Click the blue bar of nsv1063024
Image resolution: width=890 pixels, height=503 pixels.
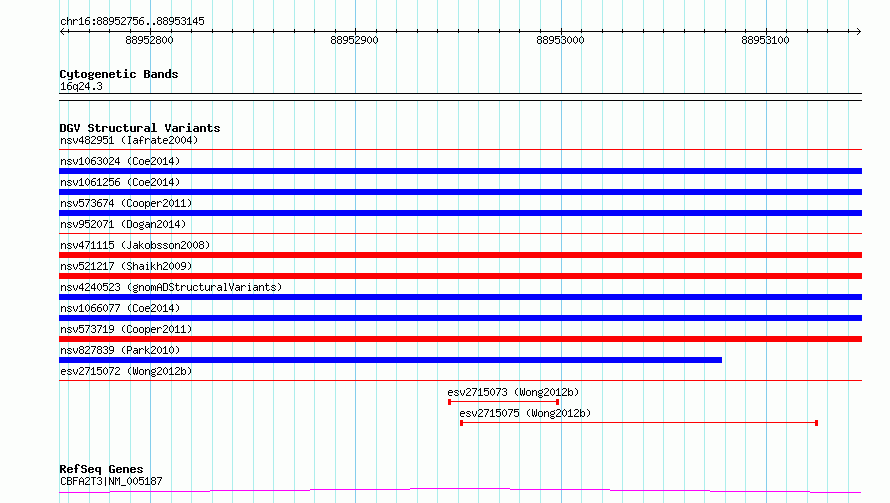coord(460,171)
